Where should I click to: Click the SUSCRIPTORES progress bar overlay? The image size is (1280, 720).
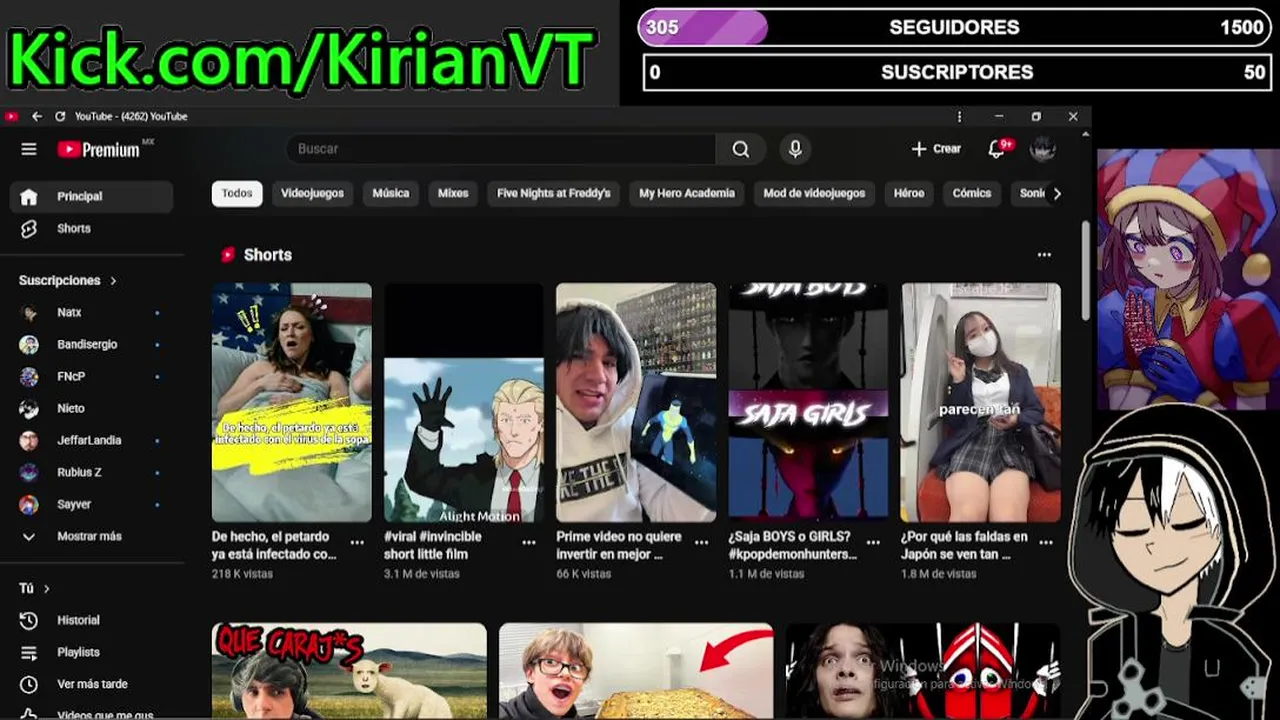coord(955,72)
